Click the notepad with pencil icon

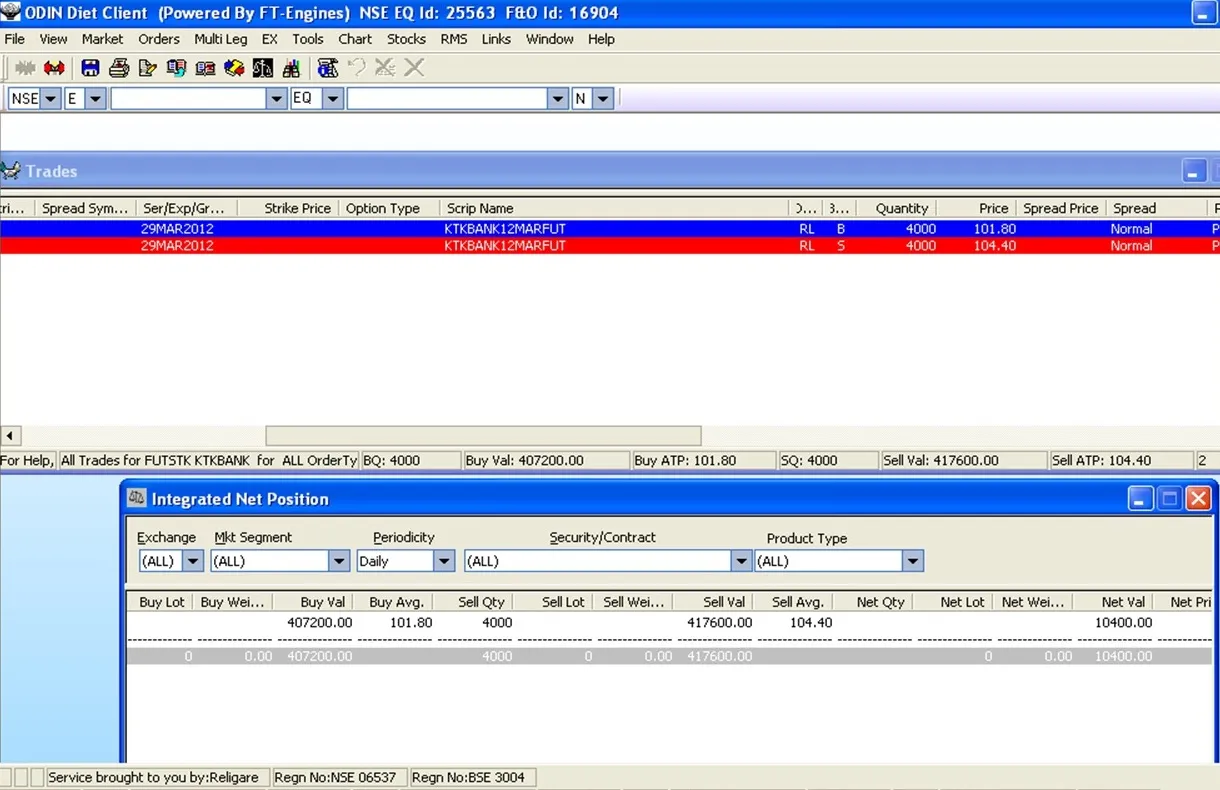pos(148,68)
